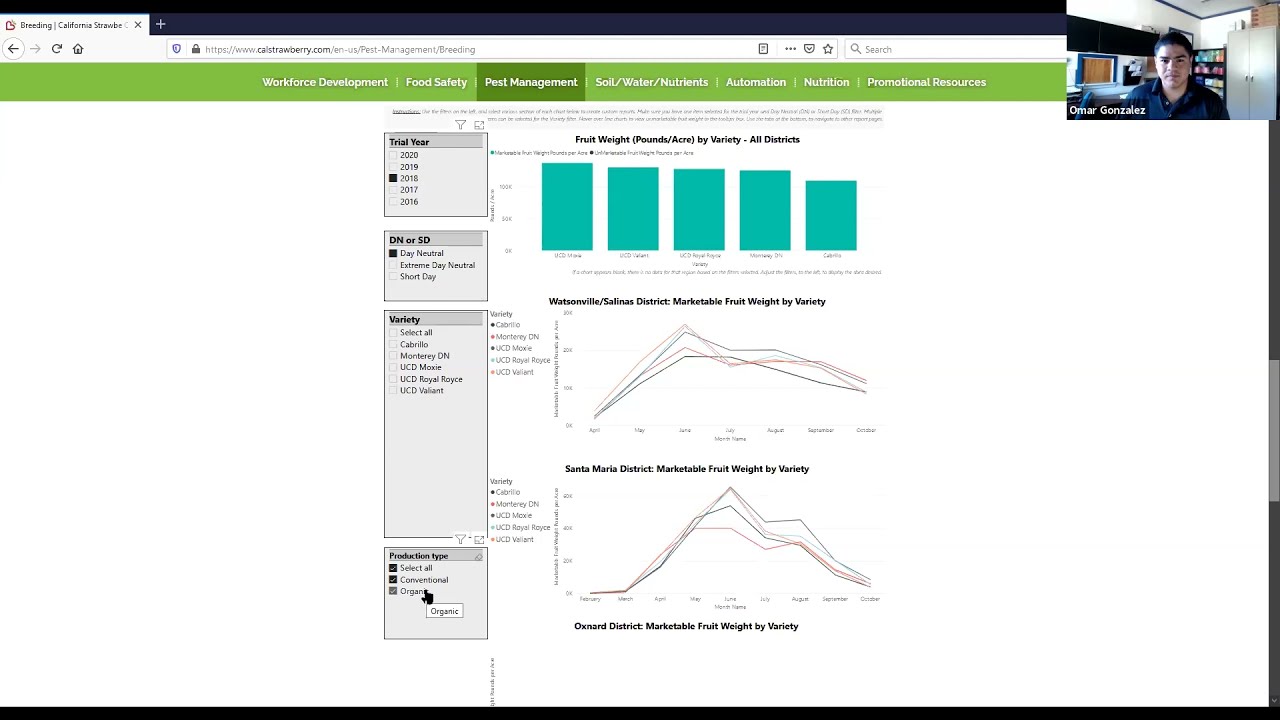Toggle reader view icon in address bar
Screen dimensions: 1280x720
[763, 49]
